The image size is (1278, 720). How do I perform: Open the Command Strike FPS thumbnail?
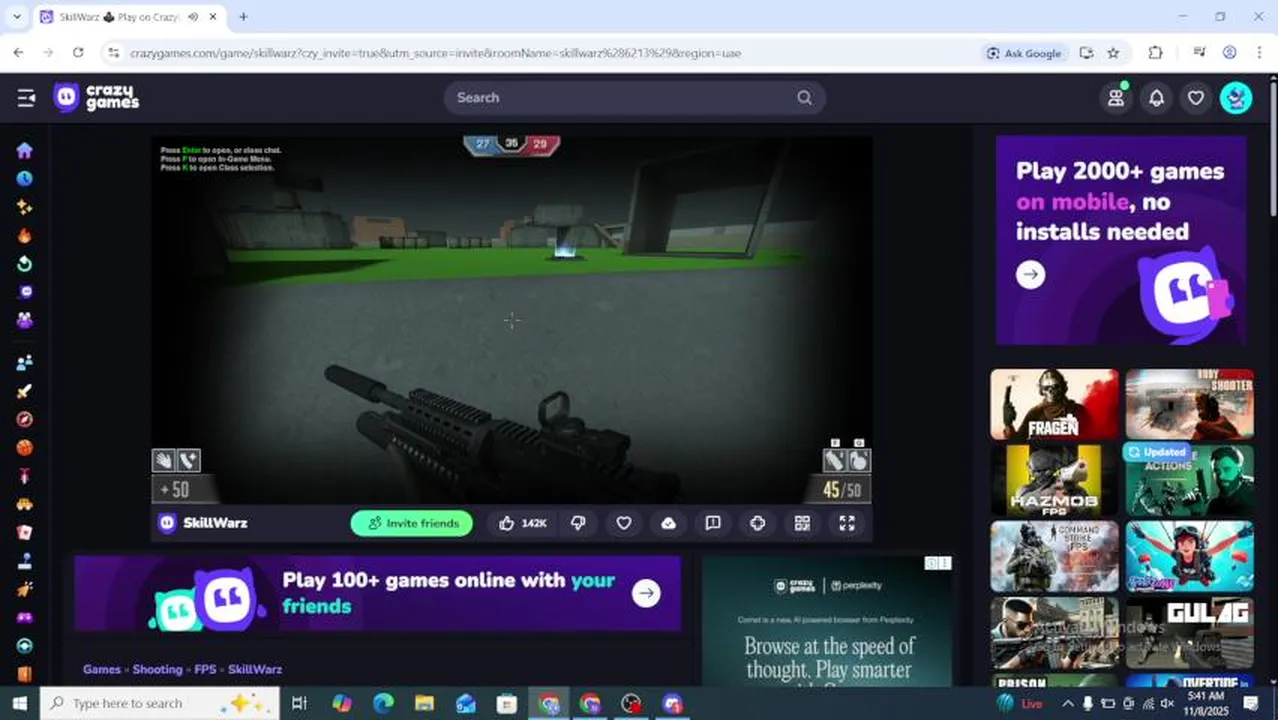click(x=1055, y=556)
